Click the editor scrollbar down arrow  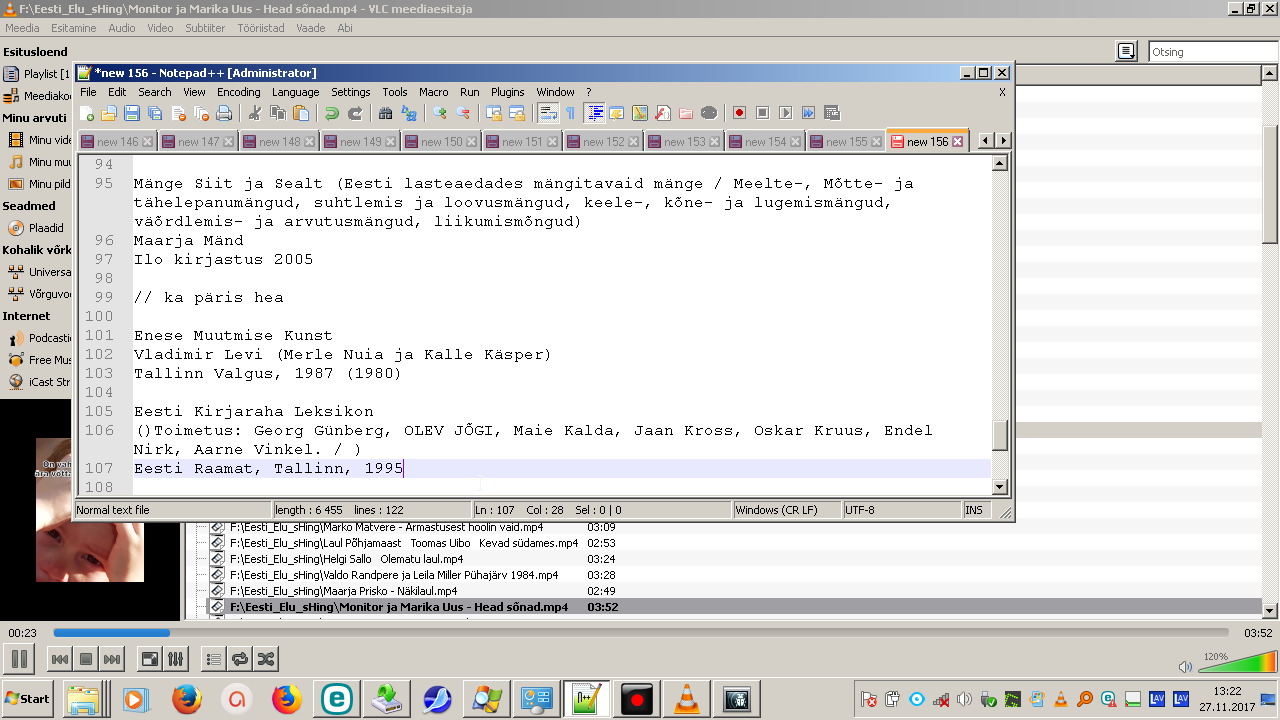click(999, 487)
